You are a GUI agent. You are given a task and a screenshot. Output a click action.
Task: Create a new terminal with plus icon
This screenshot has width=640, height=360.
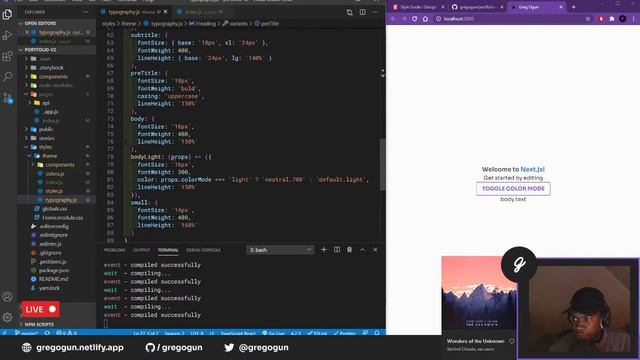pos(324,249)
